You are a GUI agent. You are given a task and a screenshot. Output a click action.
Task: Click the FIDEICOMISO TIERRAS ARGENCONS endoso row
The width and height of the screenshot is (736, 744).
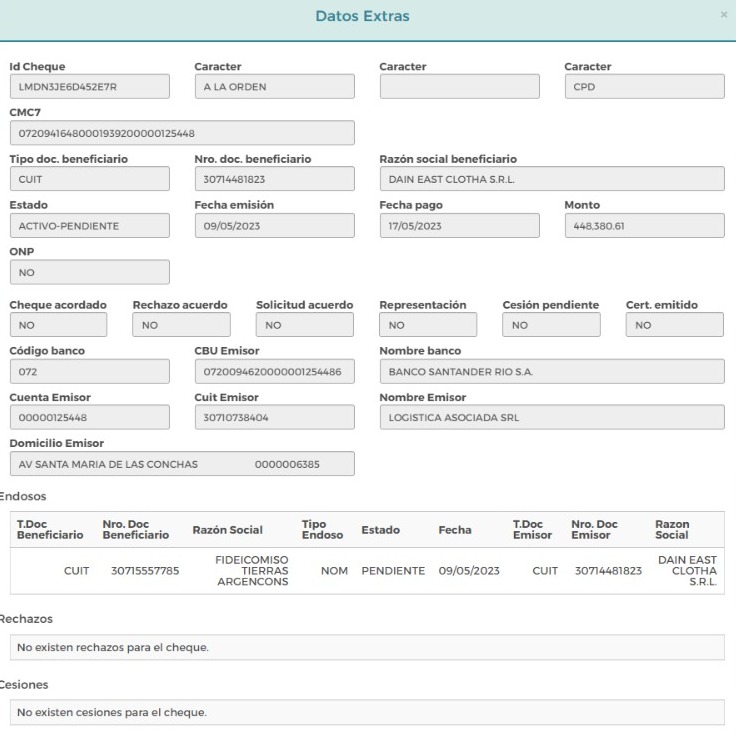pos(367,571)
